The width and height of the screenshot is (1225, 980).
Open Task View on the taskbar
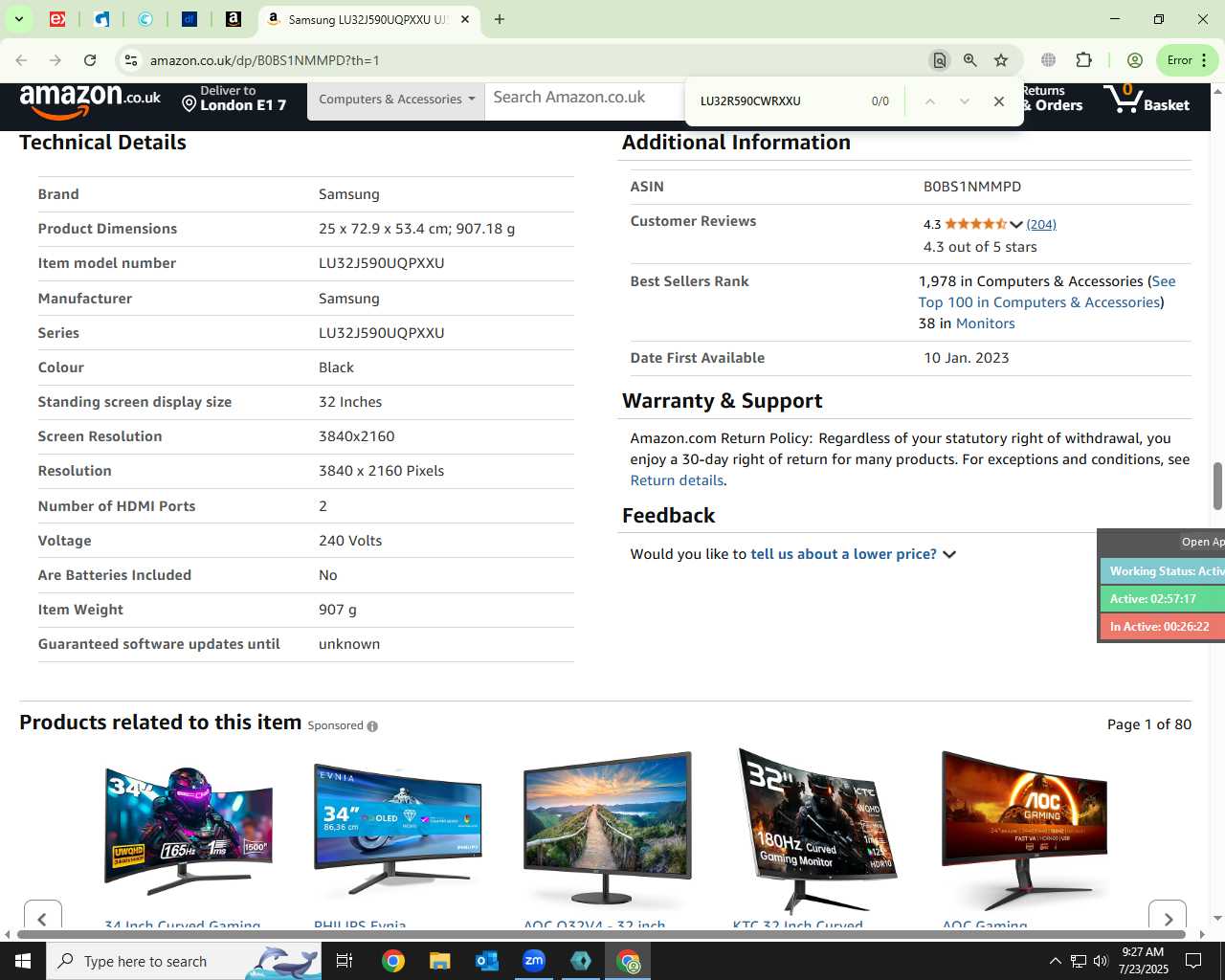345,961
